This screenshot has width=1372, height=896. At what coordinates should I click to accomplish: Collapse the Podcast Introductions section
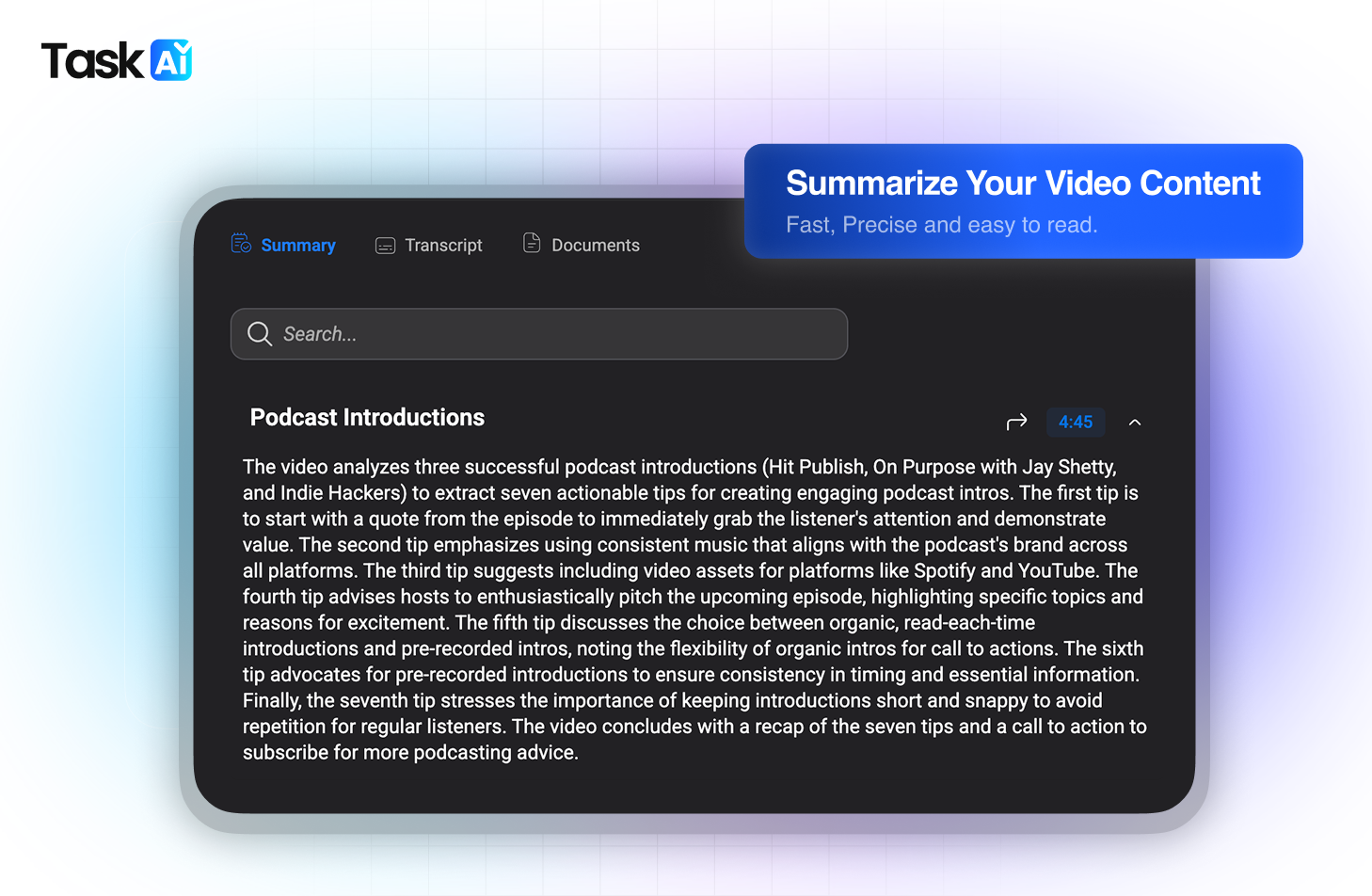click(x=1135, y=423)
